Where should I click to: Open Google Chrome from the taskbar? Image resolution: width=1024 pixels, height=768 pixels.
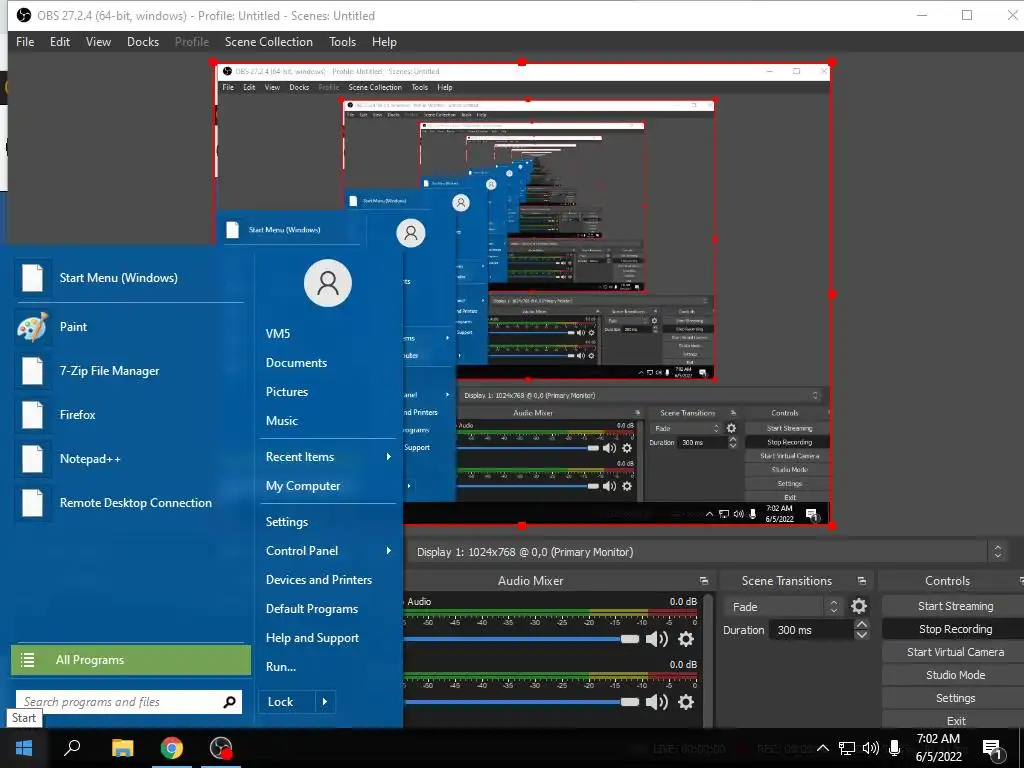[x=172, y=747]
